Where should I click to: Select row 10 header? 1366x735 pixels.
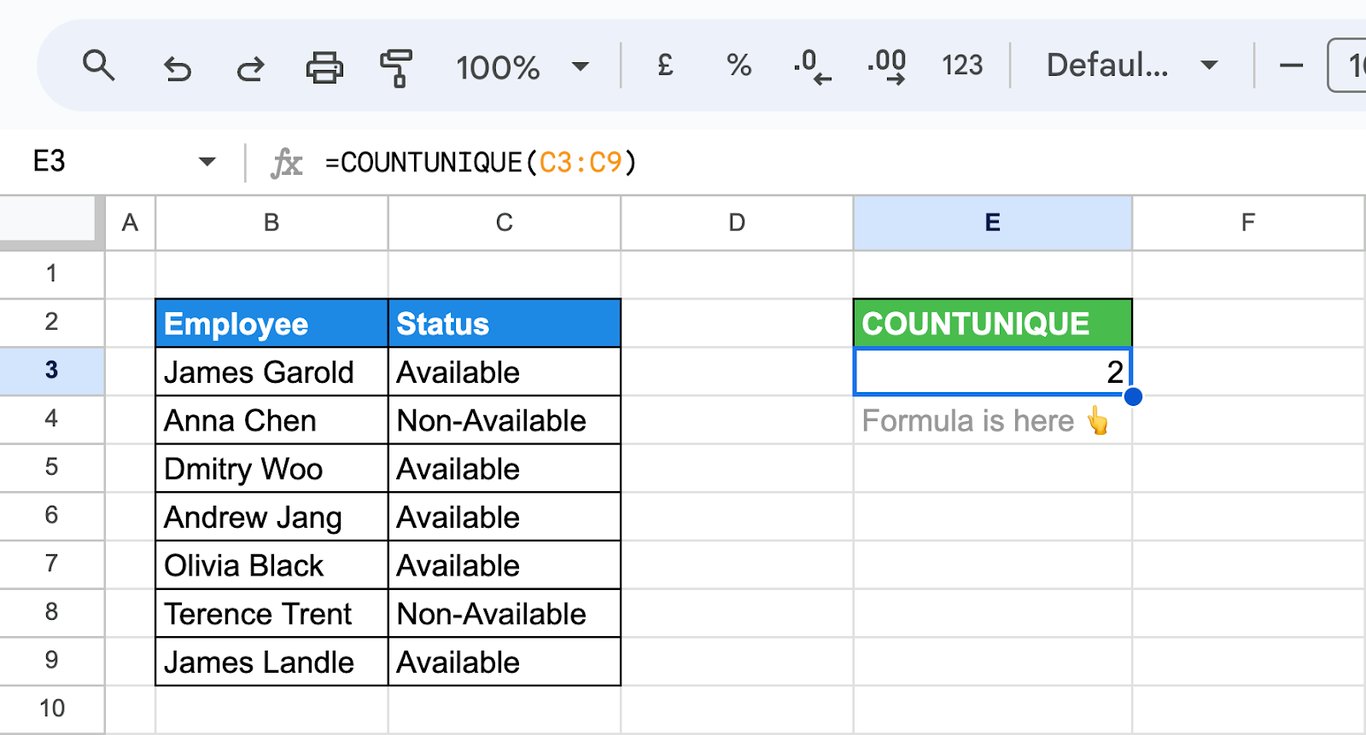(52, 709)
